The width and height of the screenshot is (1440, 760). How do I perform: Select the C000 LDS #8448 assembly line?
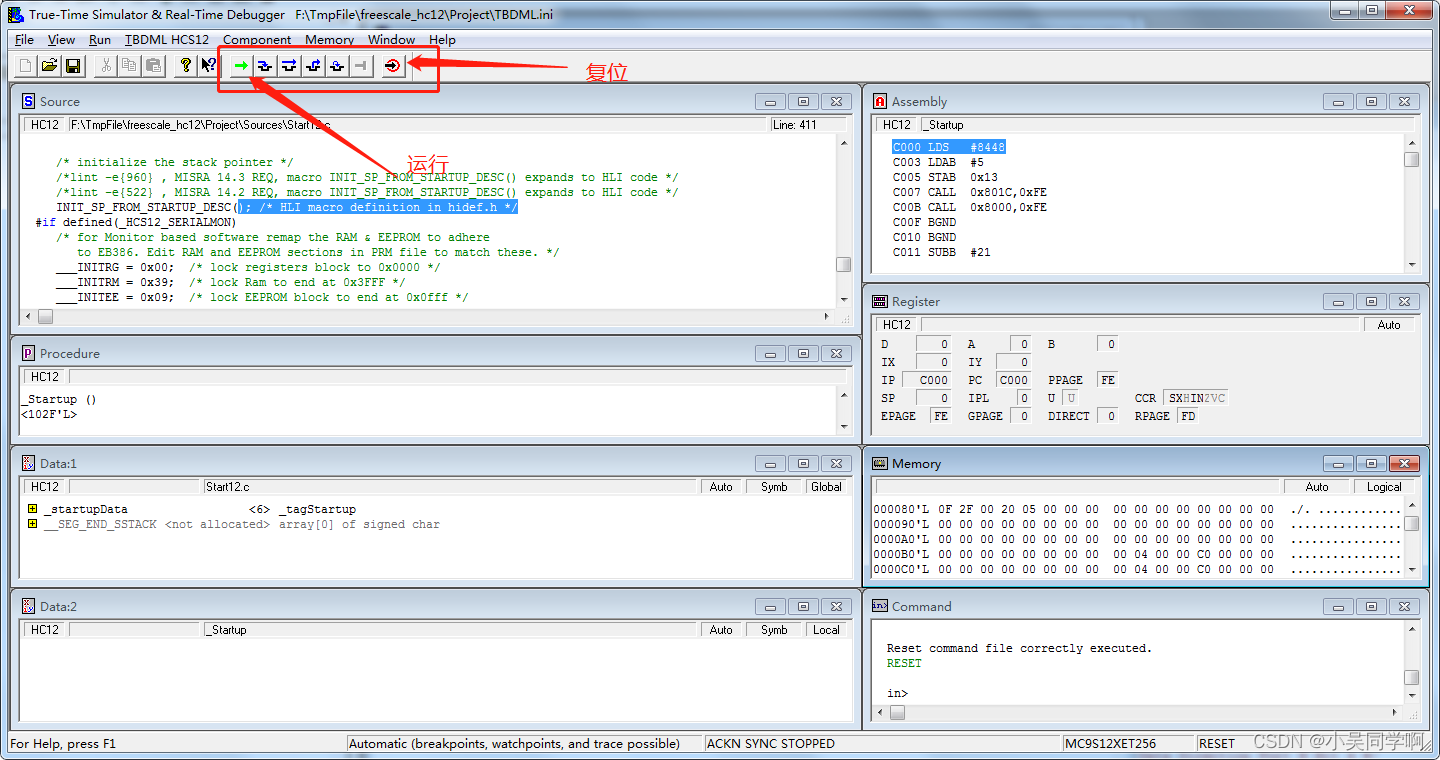tap(949, 147)
